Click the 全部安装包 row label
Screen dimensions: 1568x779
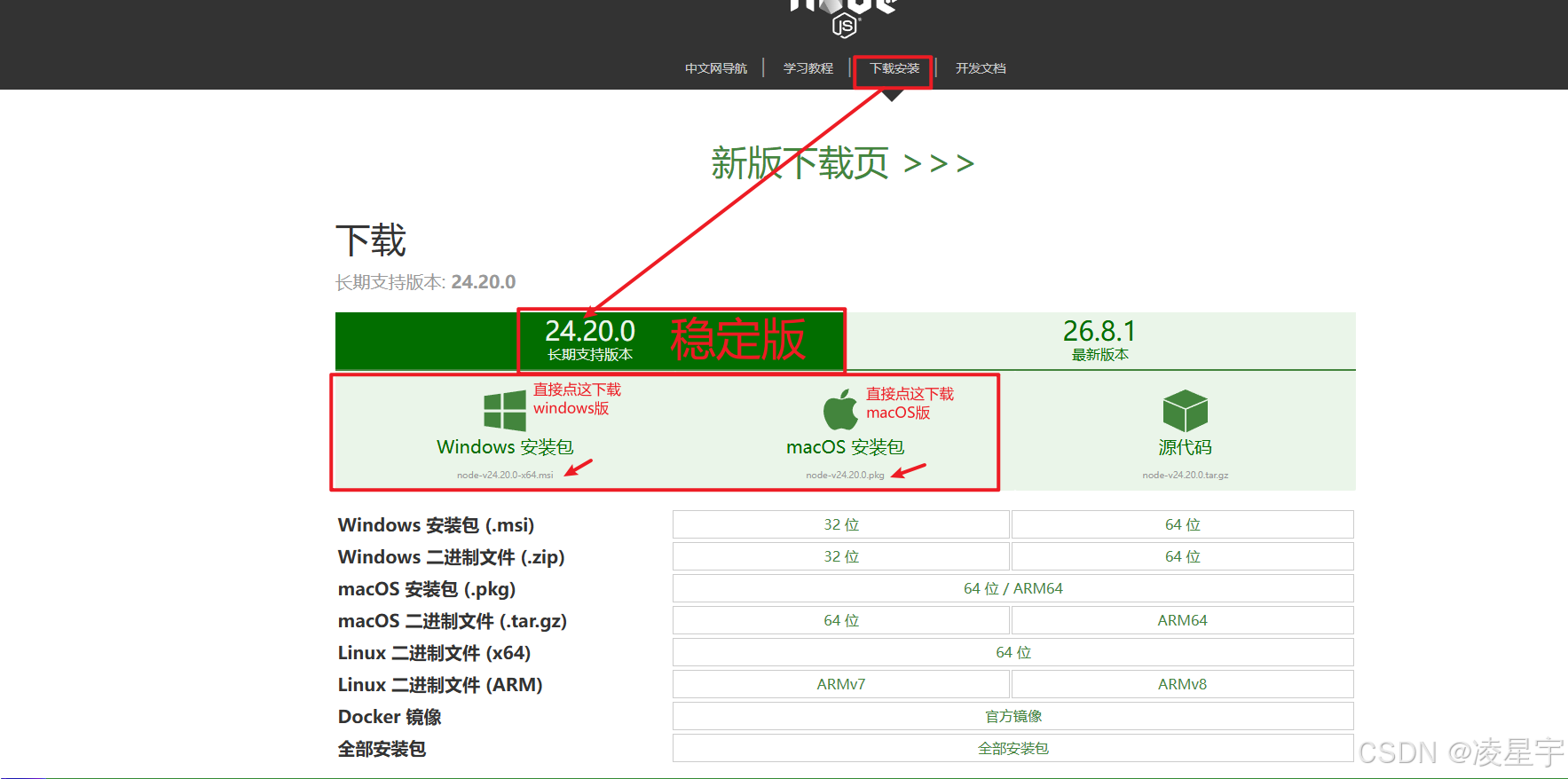point(382,749)
